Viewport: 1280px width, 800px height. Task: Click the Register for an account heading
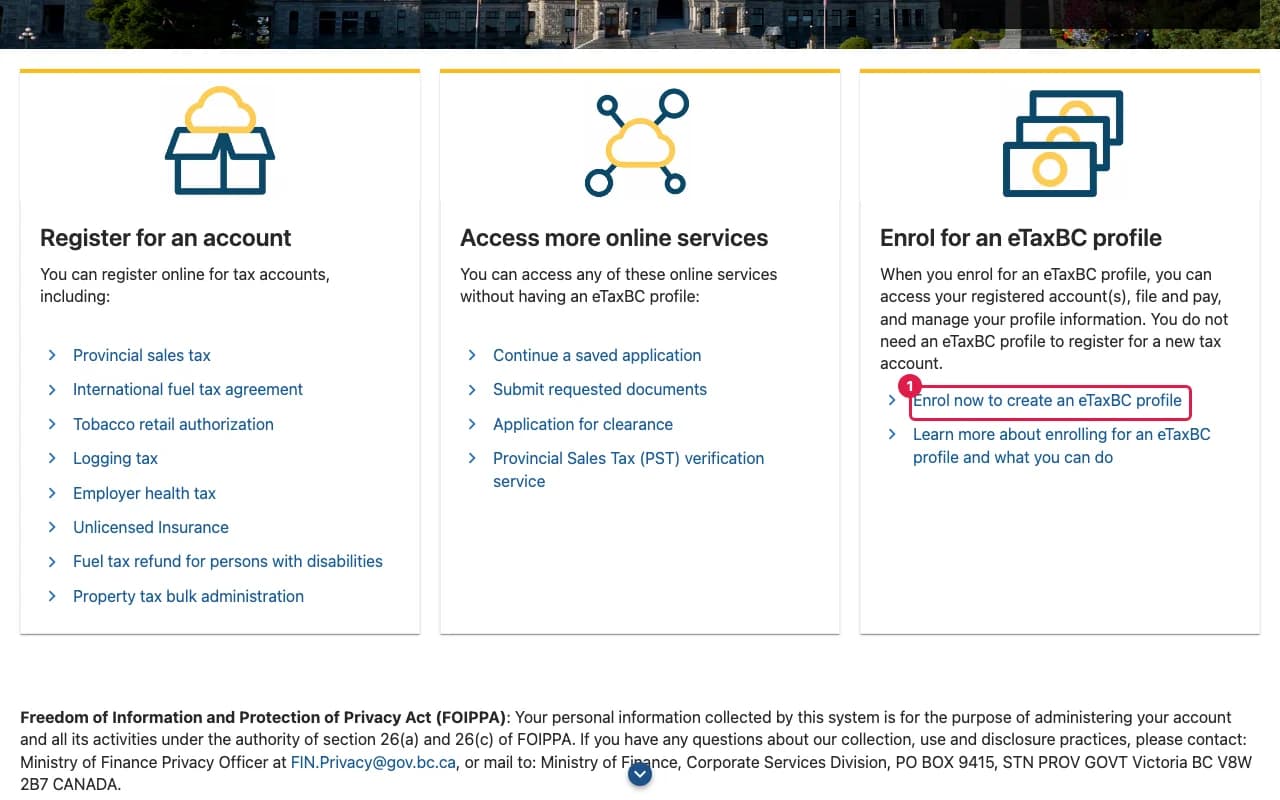pos(166,238)
